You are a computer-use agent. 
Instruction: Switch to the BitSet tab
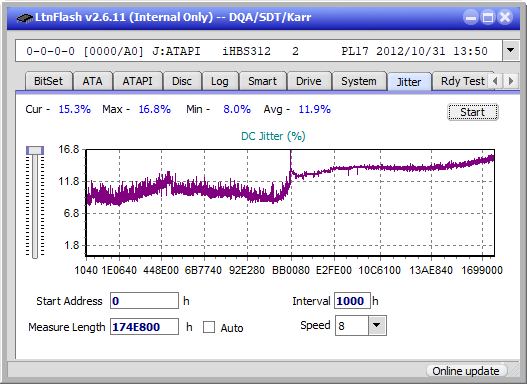pos(48,81)
